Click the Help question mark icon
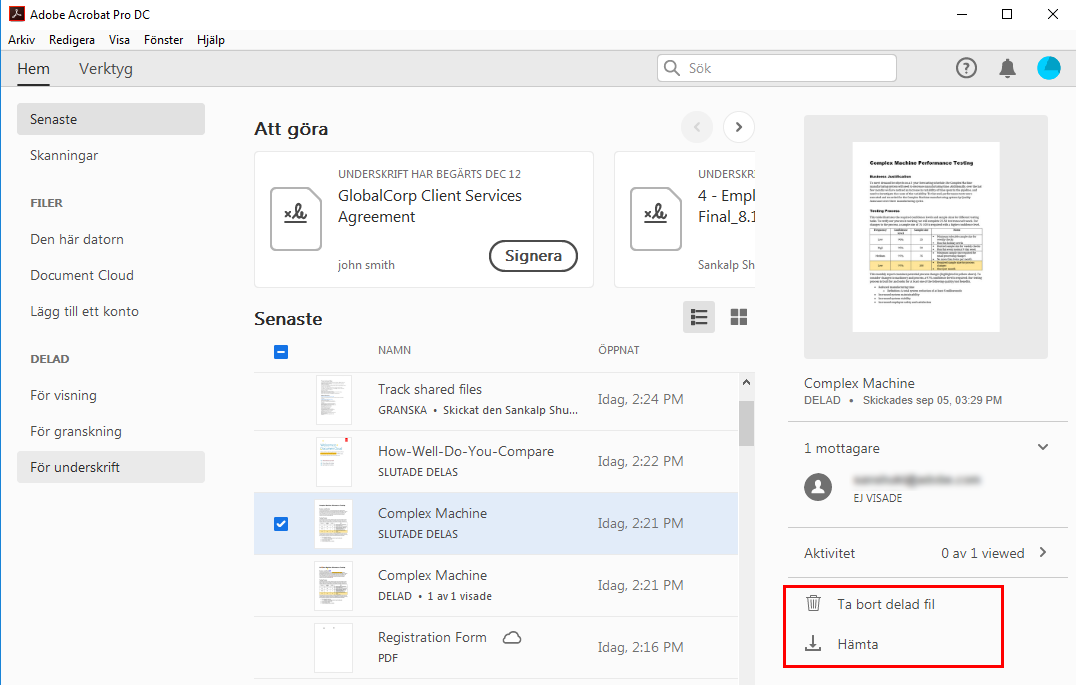Image resolution: width=1076 pixels, height=685 pixels. click(x=966, y=68)
